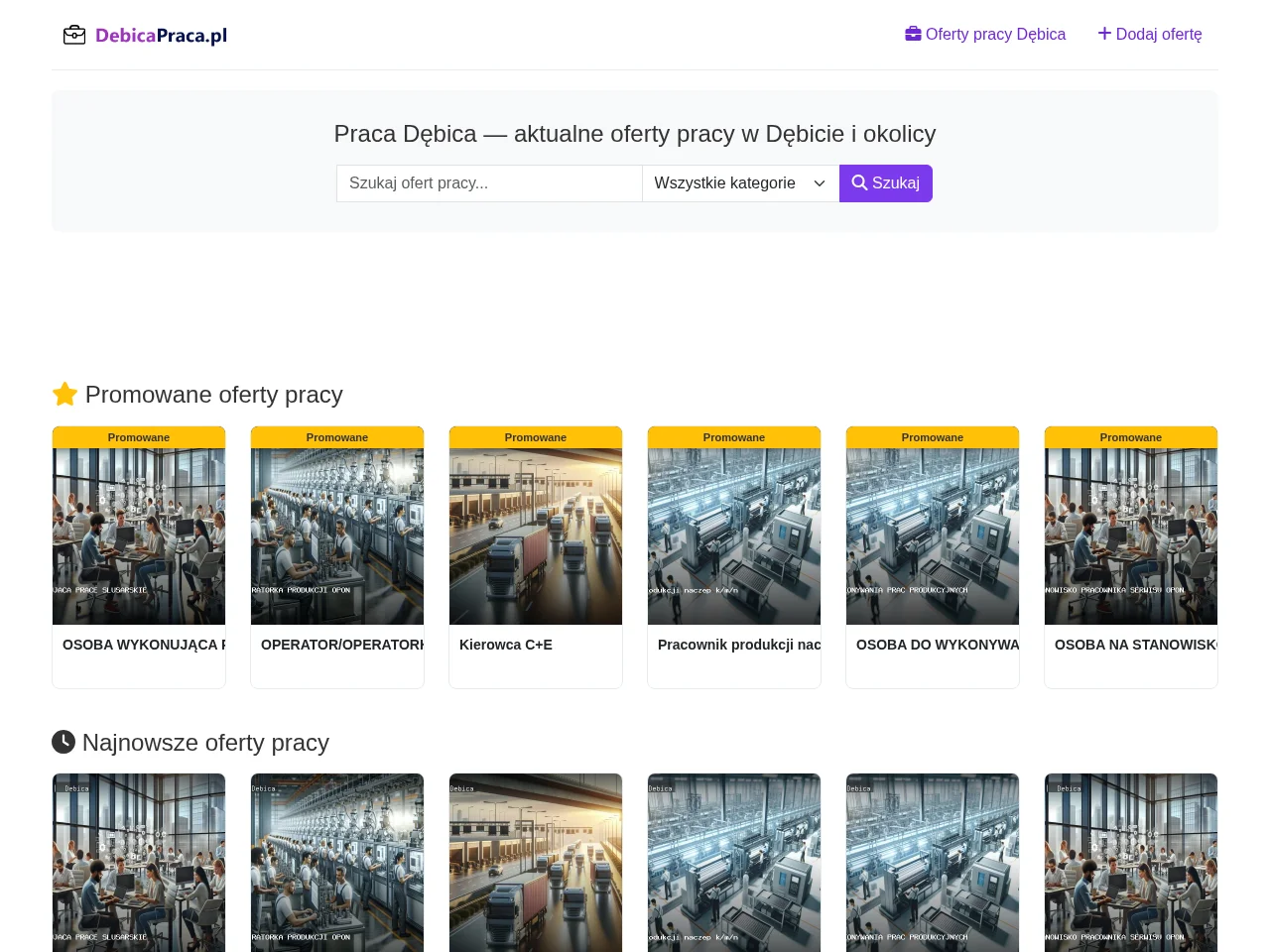This screenshot has width=1270, height=952.
Task: Open the Oferty pracy Dębica link
Action: (x=985, y=35)
